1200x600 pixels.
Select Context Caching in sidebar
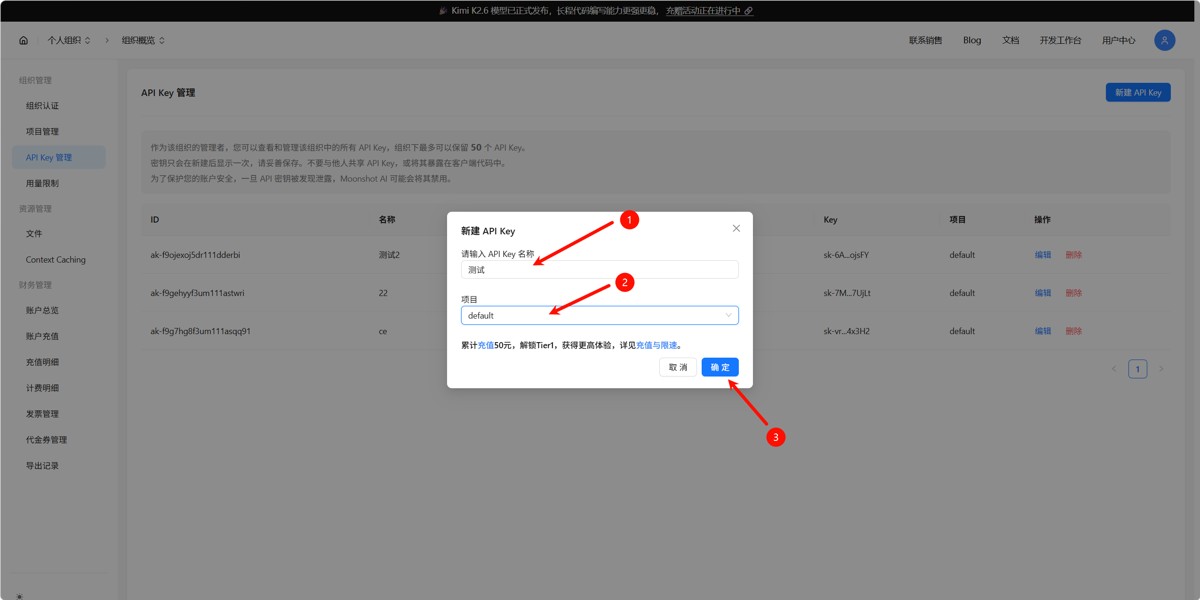[59, 259]
